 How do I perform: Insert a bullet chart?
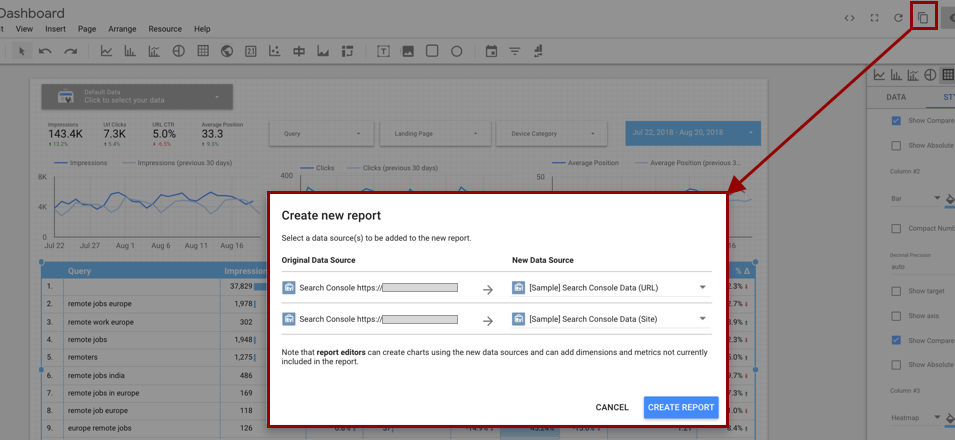(x=299, y=51)
